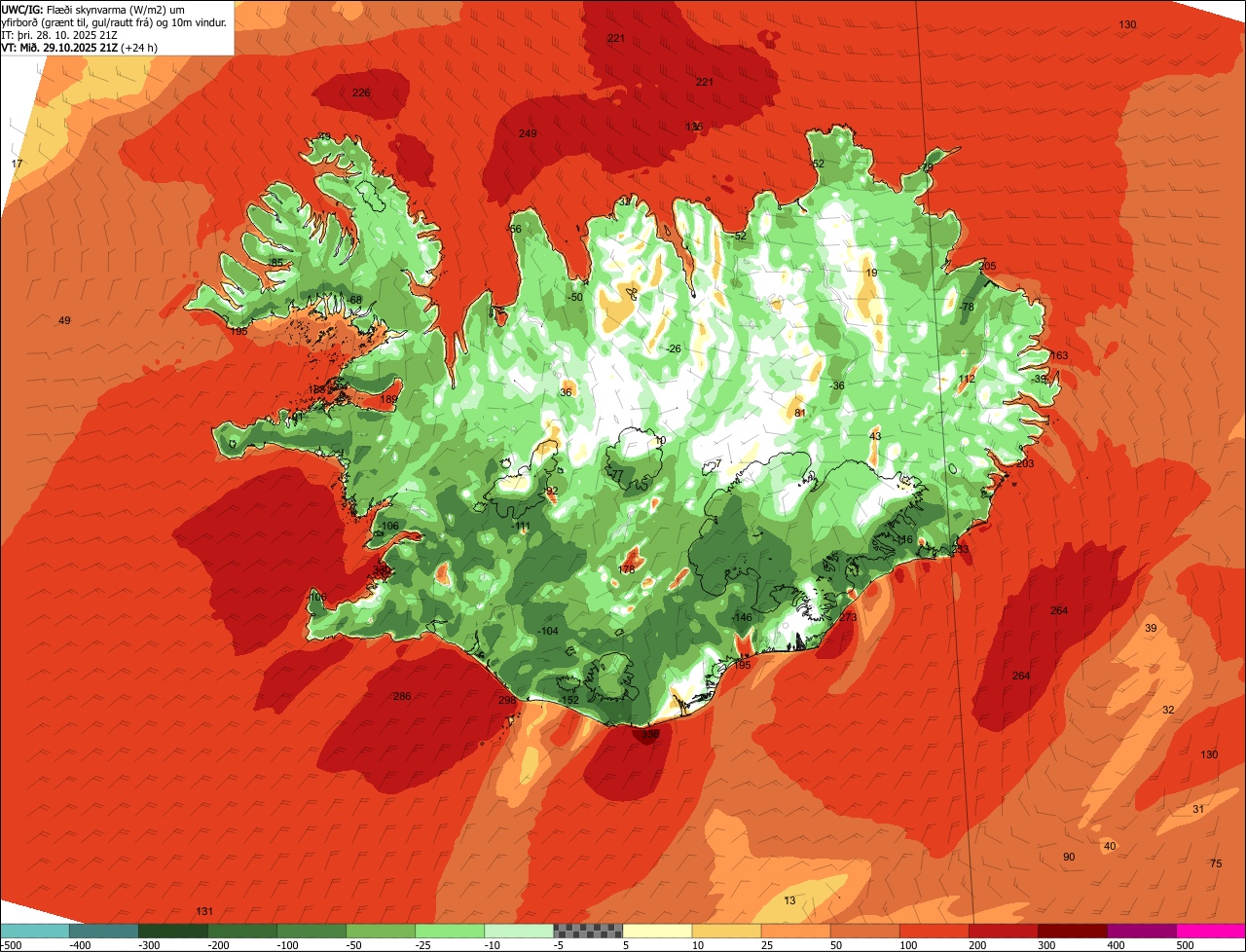Click the map value '249' north of Iceland
Screen dimensions: 1246x952
528,133
